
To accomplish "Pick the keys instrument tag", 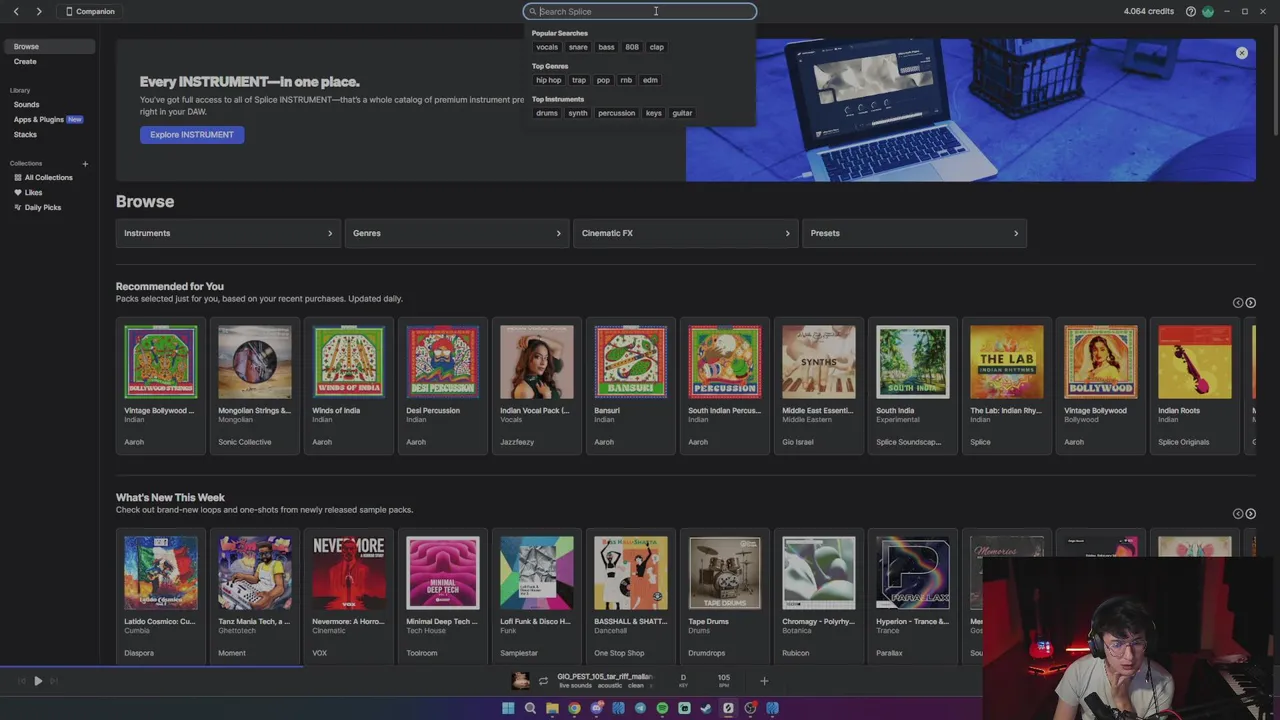I will [x=653, y=113].
